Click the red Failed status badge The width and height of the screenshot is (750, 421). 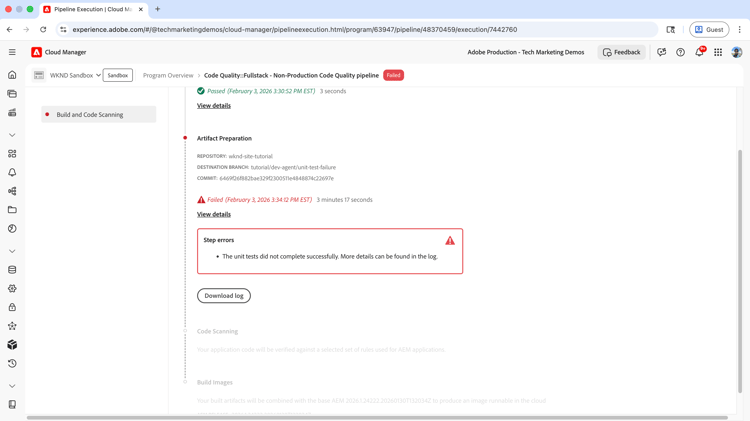tap(393, 75)
